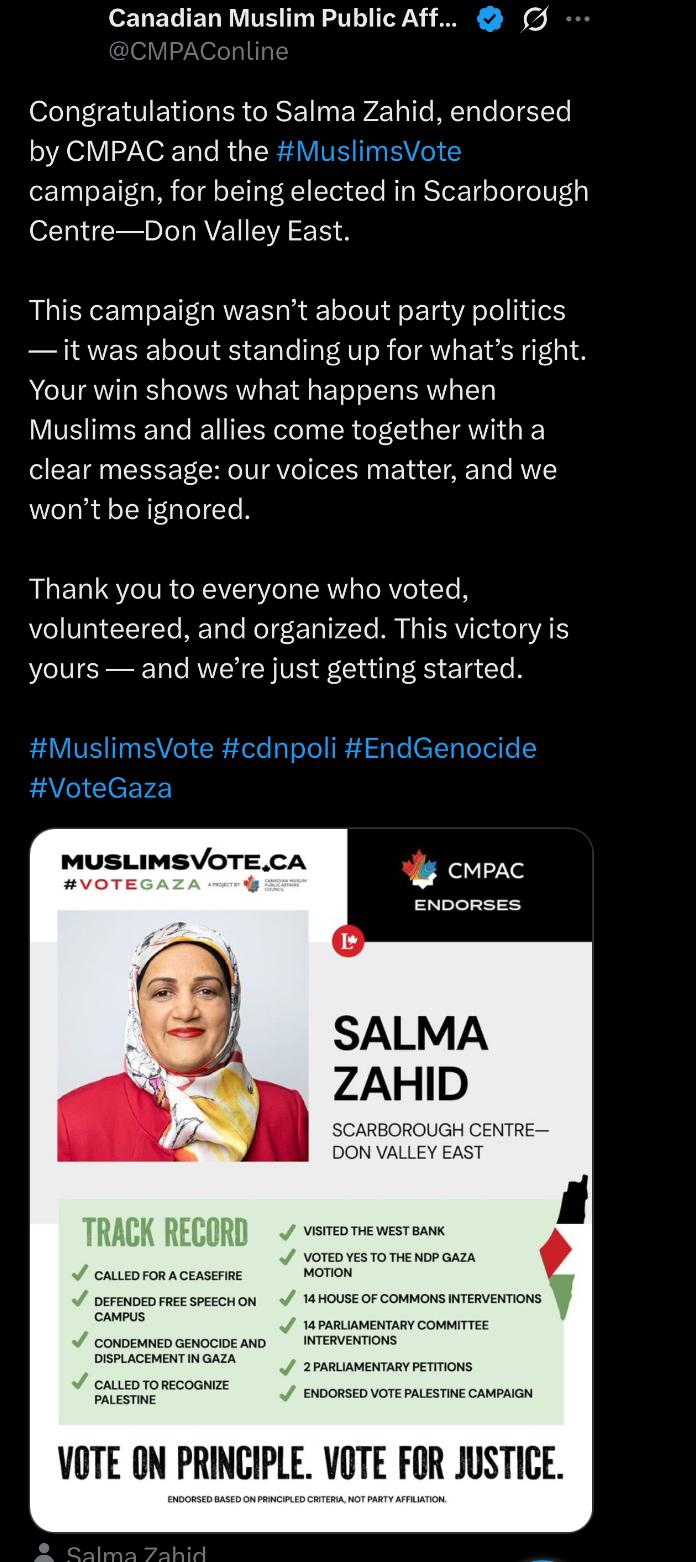The width and height of the screenshot is (696, 1562).
Task: Open tagged Salma Zahid link under image
Action: pos(136,1553)
